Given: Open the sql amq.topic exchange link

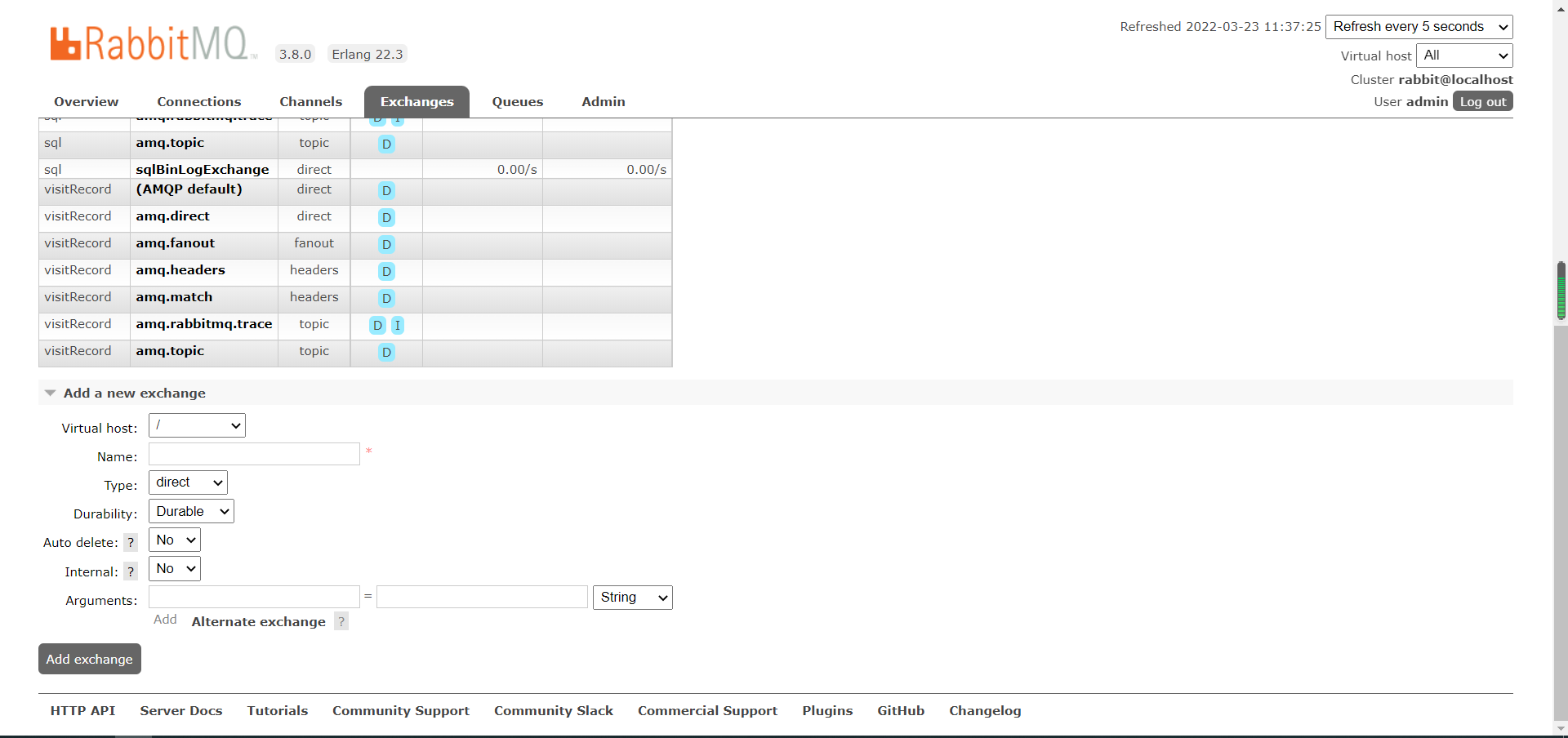Looking at the screenshot, I should [170, 143].
